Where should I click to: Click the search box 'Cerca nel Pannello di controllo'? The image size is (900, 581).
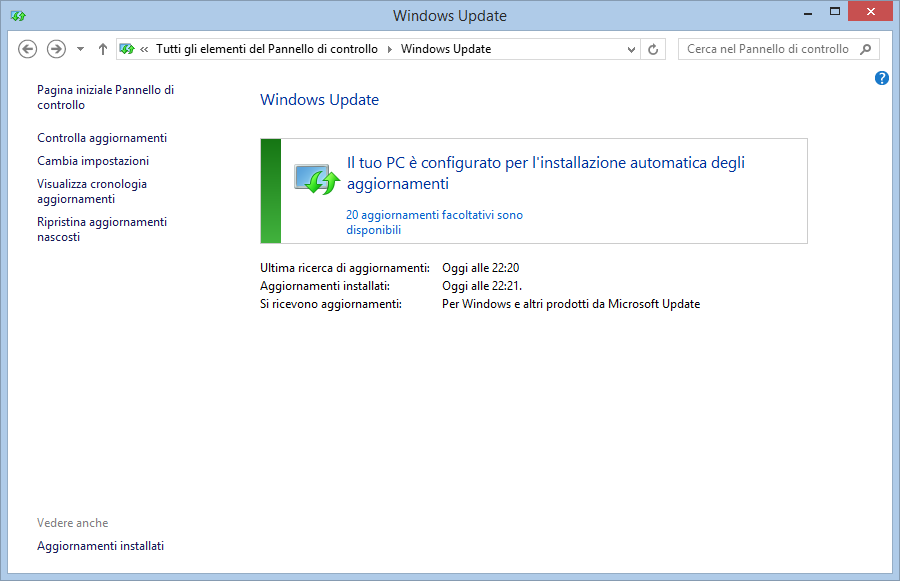(778, 49)
